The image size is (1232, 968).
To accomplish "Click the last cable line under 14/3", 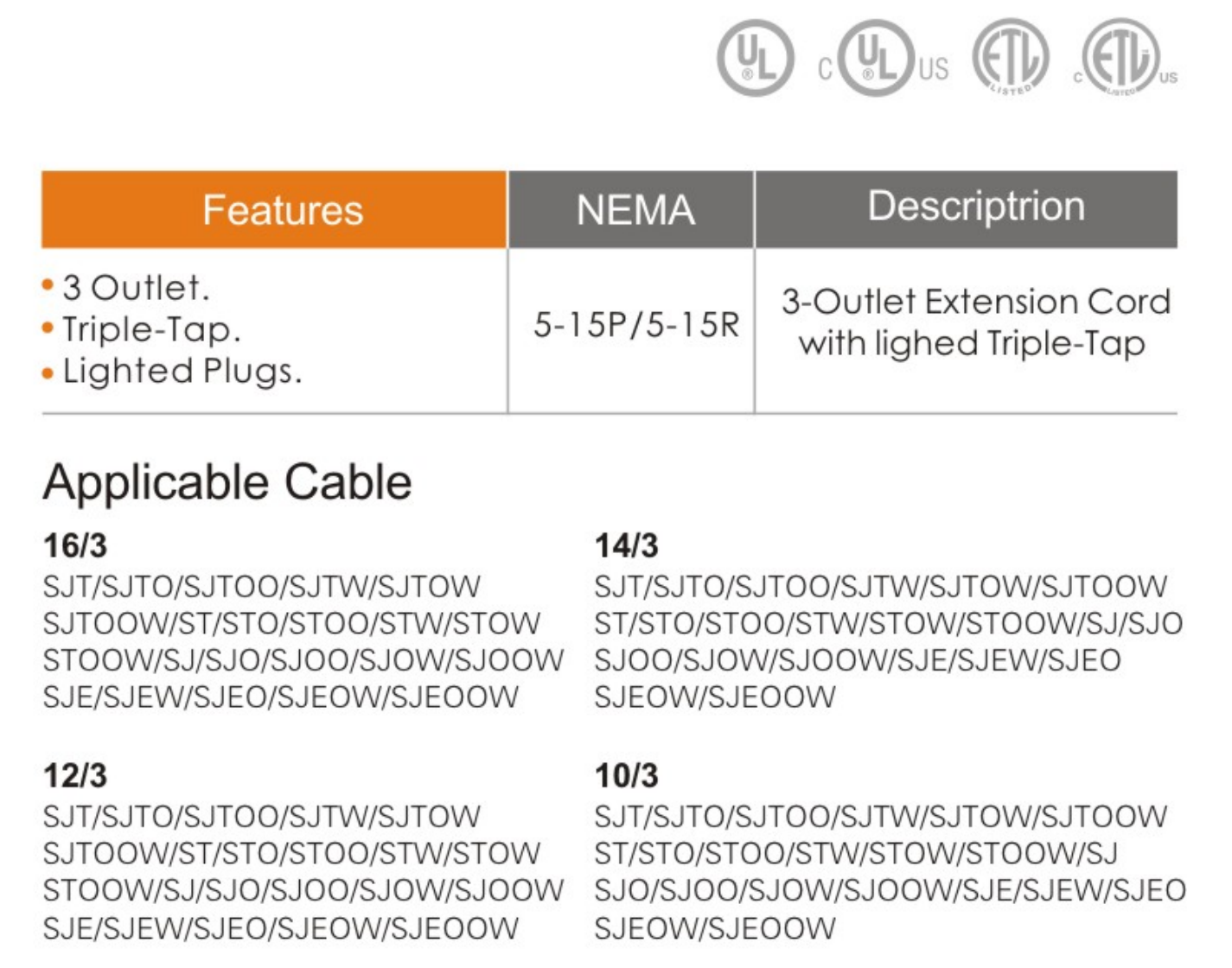I will (x=715, y=697).
